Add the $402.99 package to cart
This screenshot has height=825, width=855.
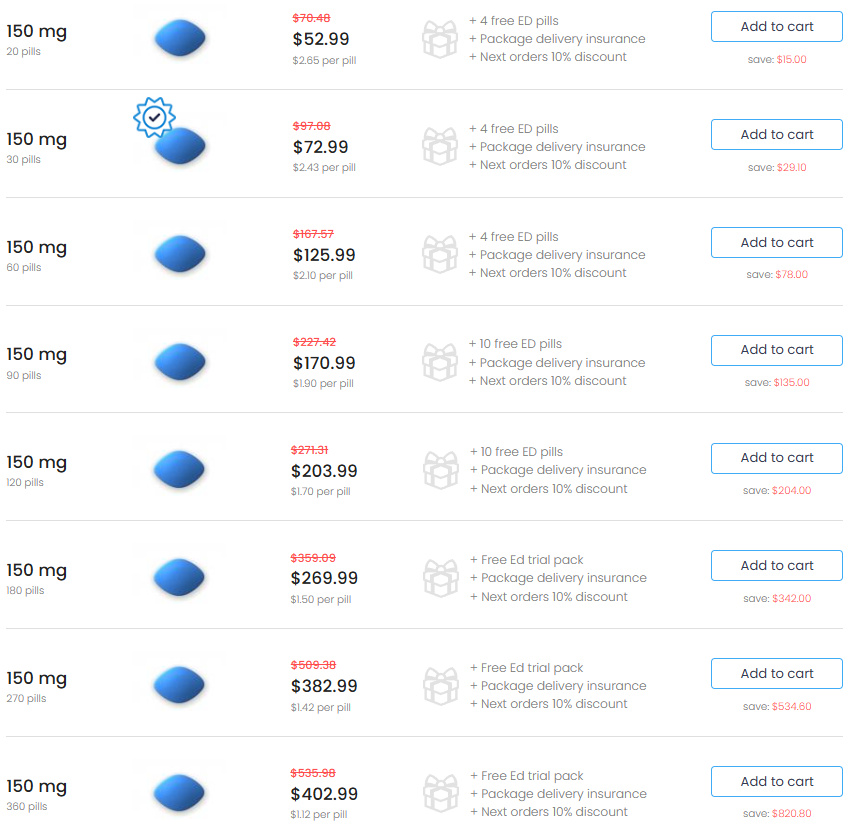pos(776,782)
